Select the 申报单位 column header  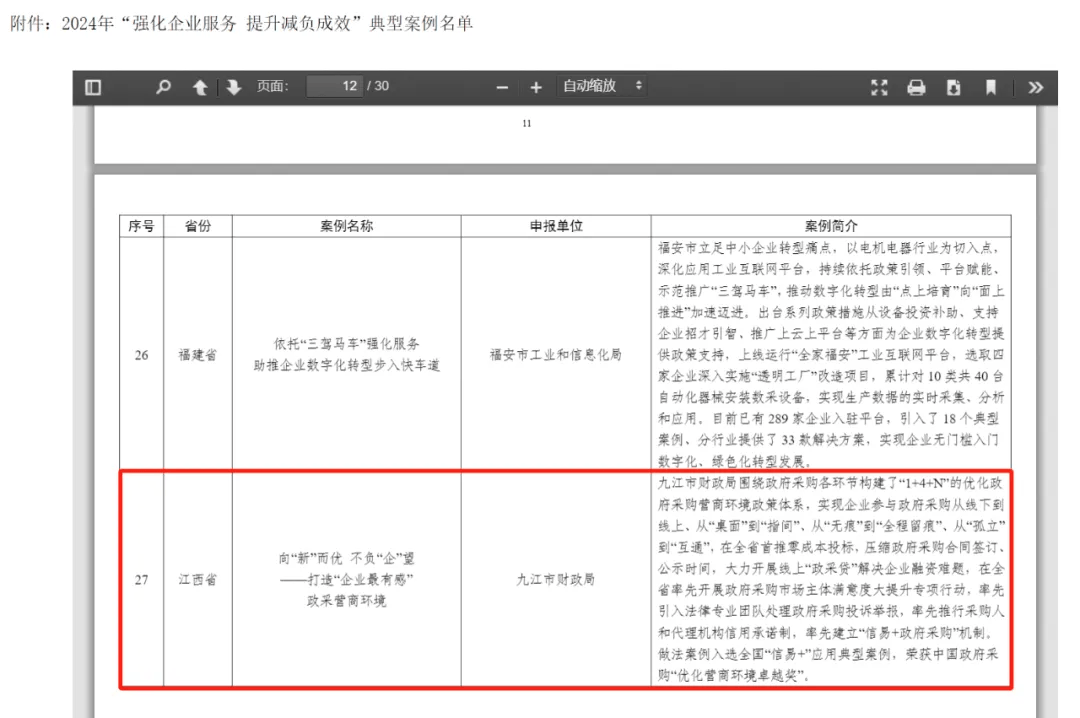coord(556,226)
